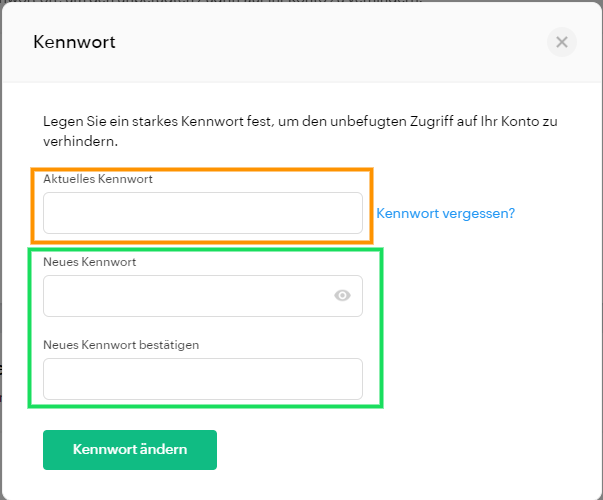Image resolution: width=603 pixels, height=500 pixels.
Task: Close the Kennwort dialog with the X
Action: pyautogui.click(x=561, y=42)
